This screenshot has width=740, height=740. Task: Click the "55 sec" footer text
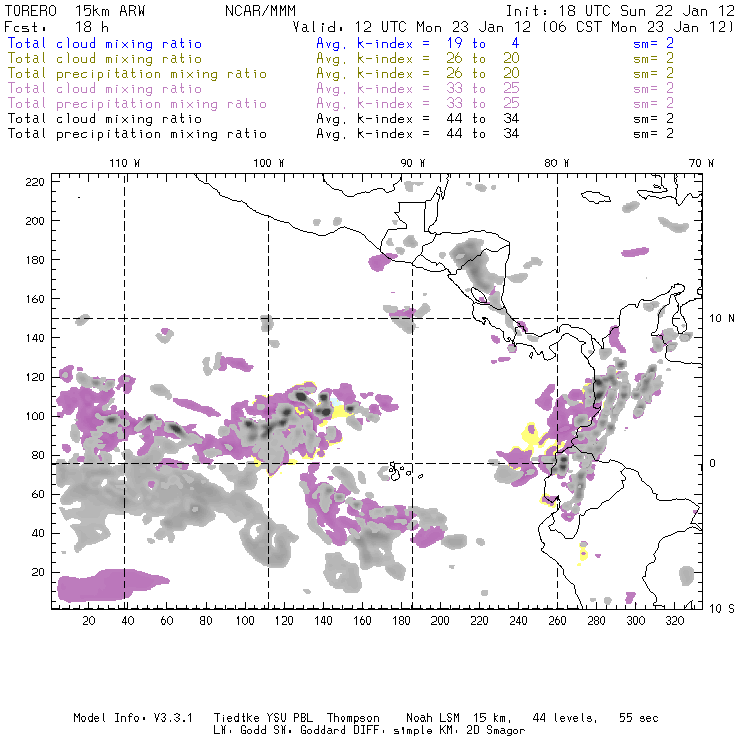pyautogui.click(x=639, y=718)
